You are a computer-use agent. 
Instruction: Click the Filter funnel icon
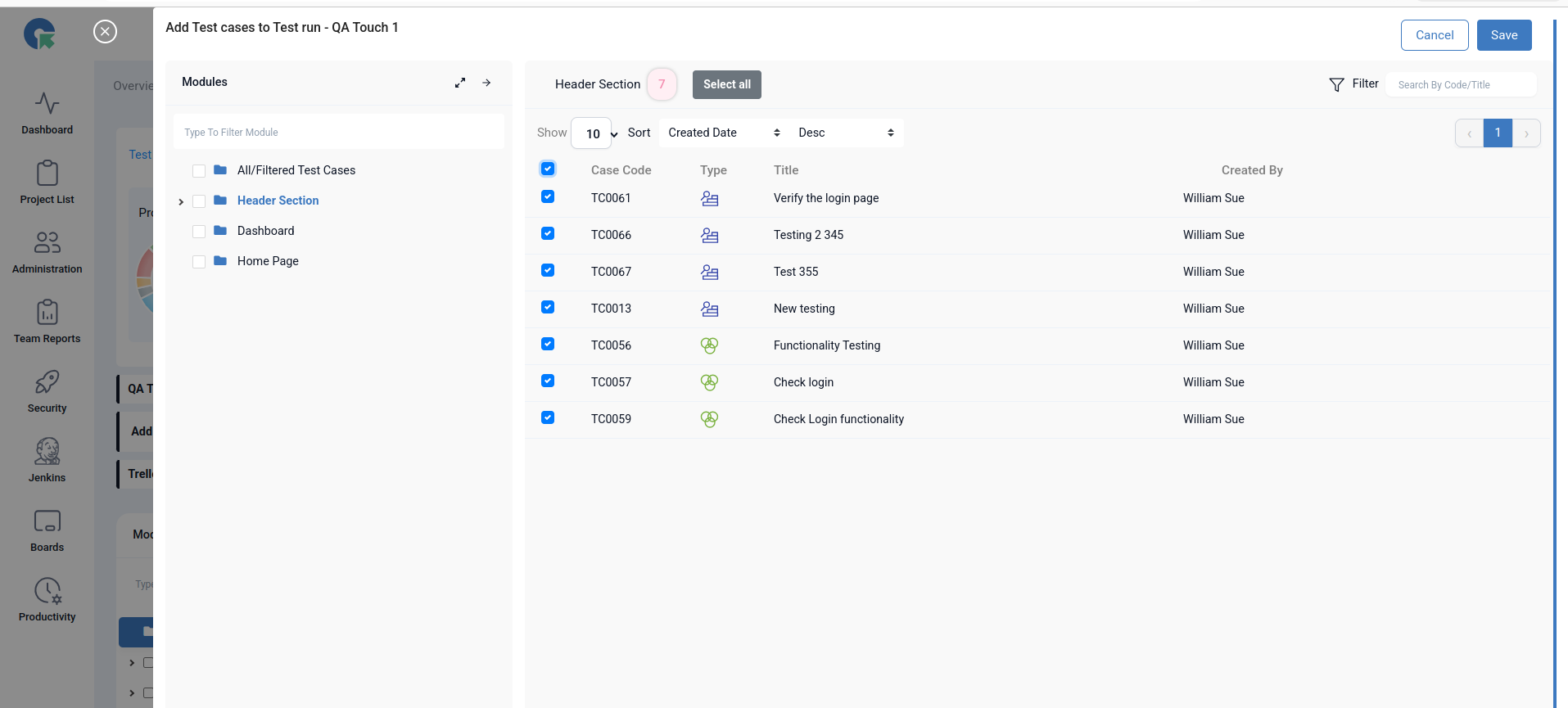[x=1336, y=84]
